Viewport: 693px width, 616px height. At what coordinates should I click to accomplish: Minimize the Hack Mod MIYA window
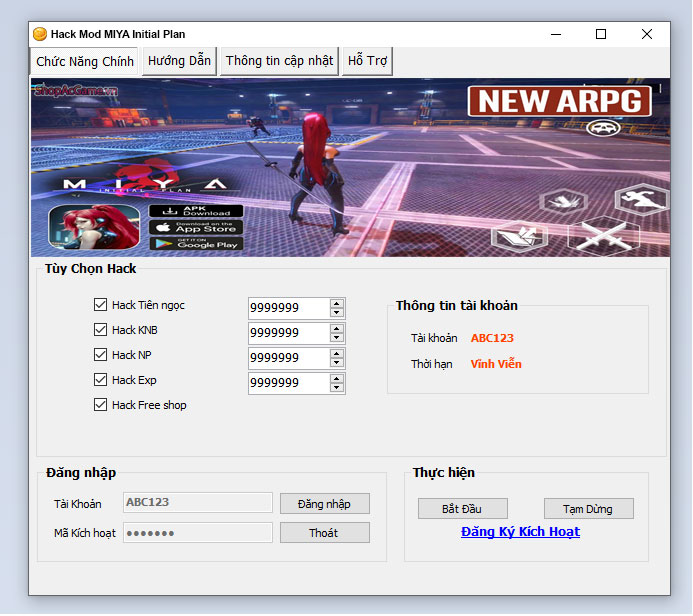pyautogui.click(x=556, y=34)
